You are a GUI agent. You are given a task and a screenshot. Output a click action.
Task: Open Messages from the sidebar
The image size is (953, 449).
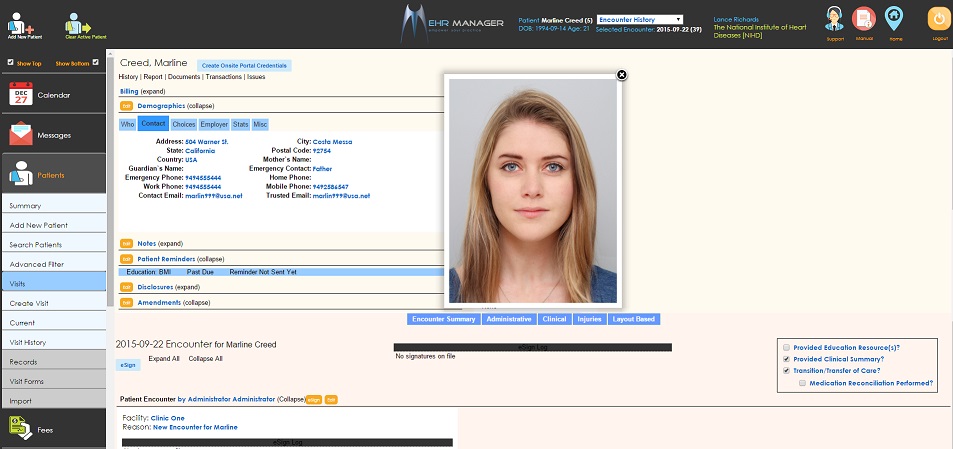click(x=53, y=134)
